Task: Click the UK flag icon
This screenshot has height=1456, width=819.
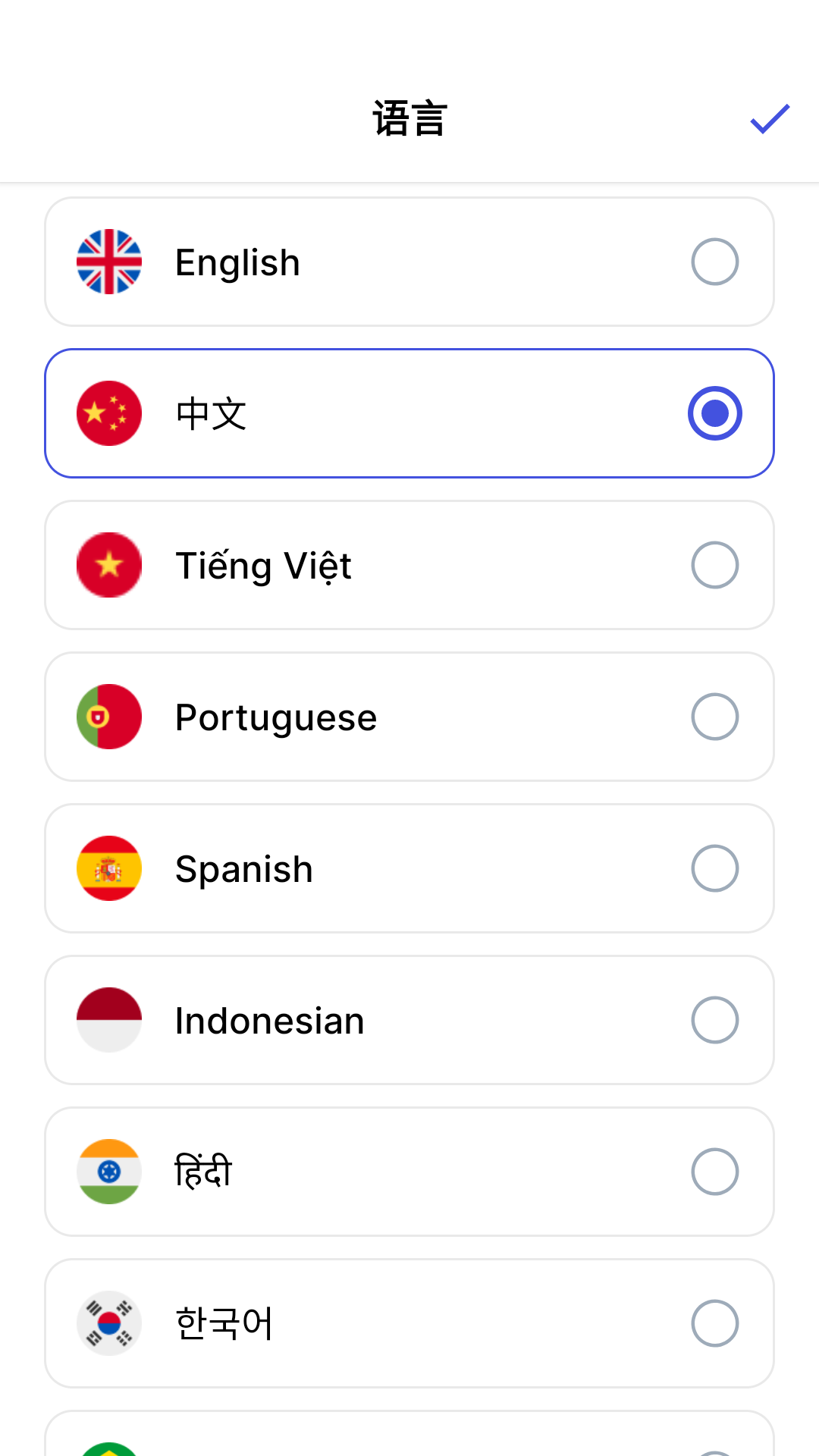Action: [x=109, y=262]
